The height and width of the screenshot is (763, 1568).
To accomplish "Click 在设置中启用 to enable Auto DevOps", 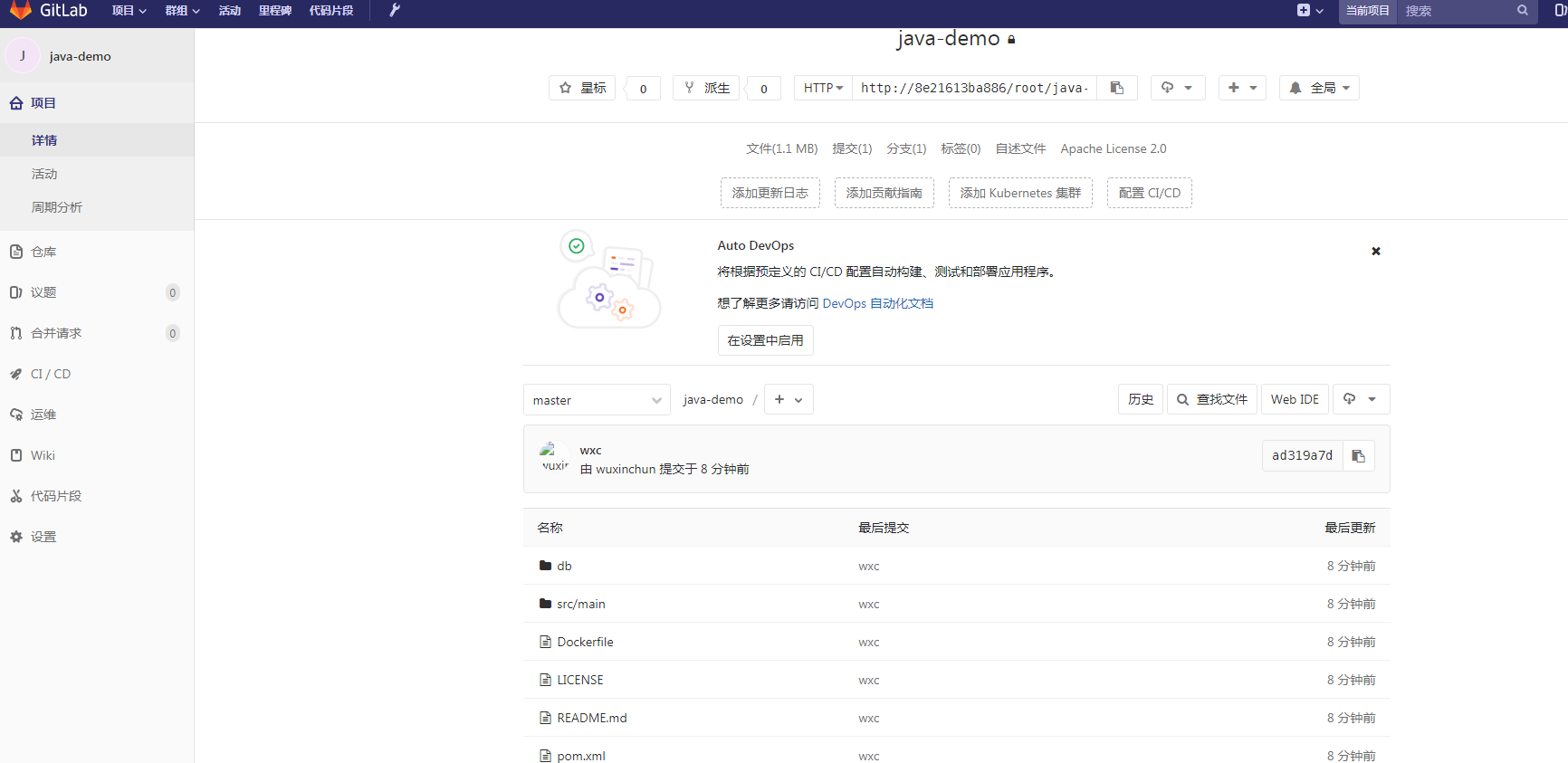I will click(766, 340).
